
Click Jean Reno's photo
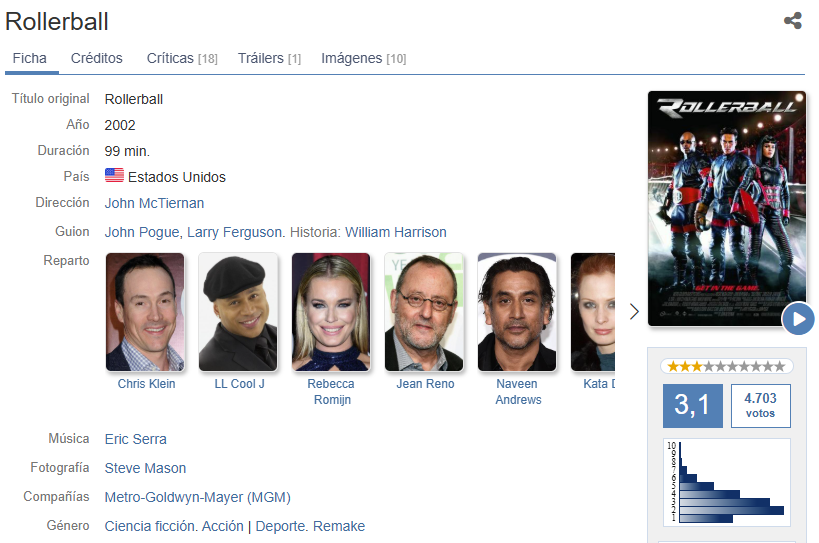point(424,312)
